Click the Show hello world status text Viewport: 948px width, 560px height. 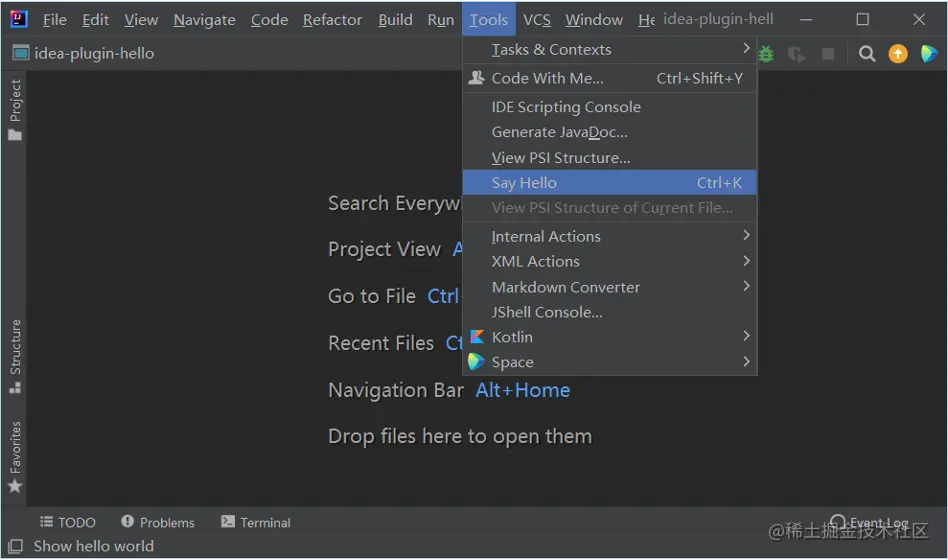point(94,546)
